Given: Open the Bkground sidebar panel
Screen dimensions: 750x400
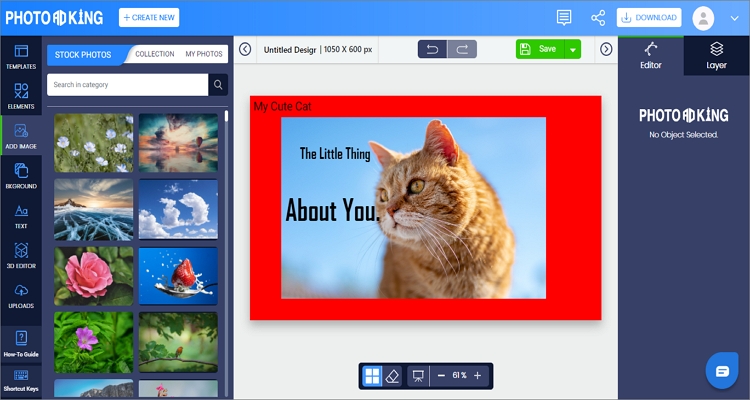Looking at the screenshot, I should pyautogui.click(x=21, y=176).
